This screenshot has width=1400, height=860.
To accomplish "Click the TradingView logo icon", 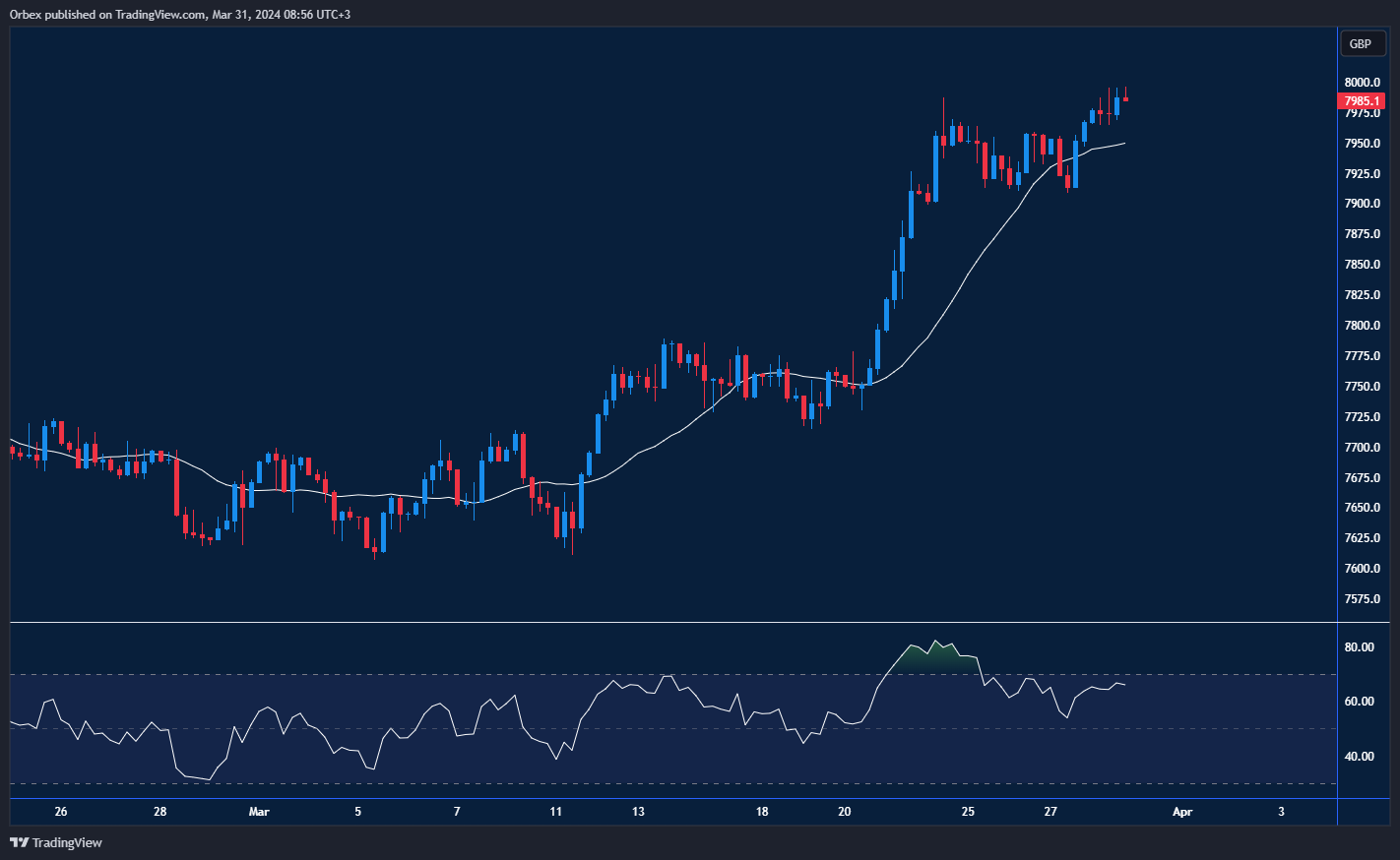I will 17,843.
